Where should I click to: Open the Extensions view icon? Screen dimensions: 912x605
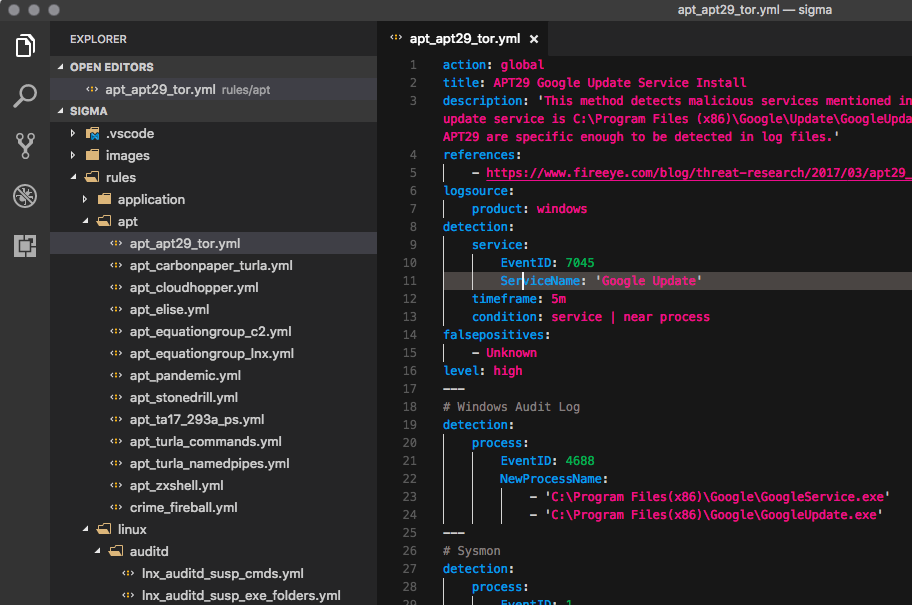(x=25, y=245)
